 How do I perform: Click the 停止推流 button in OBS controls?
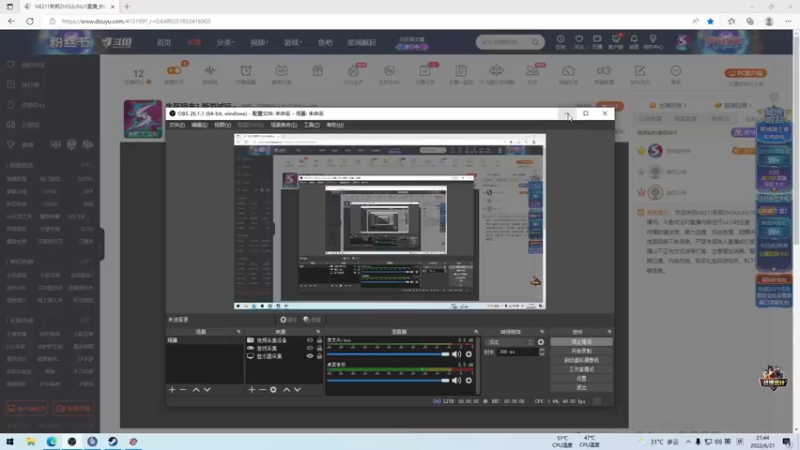click(581, 342)
